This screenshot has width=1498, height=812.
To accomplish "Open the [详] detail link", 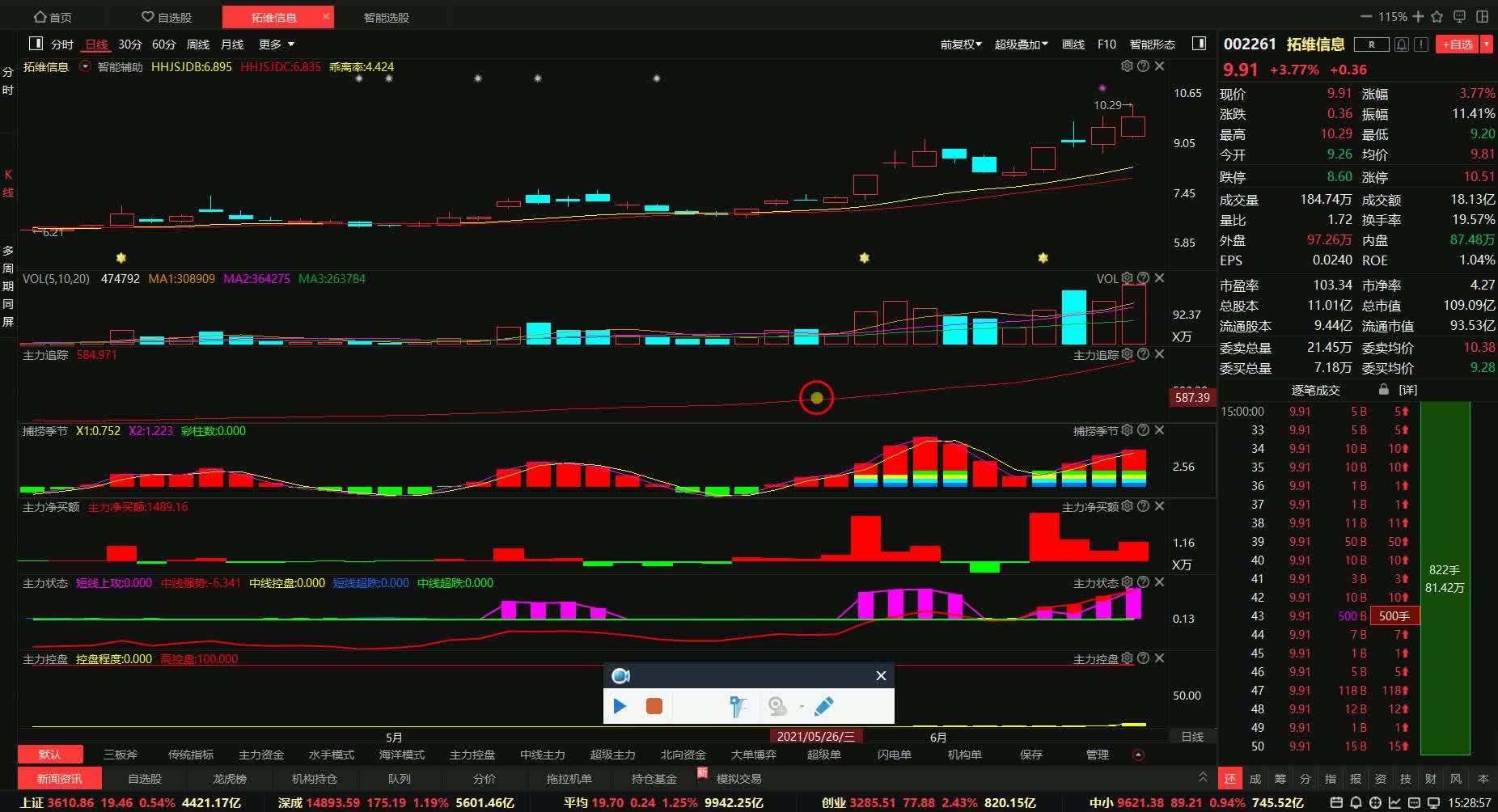I will tap(1408, 390).
